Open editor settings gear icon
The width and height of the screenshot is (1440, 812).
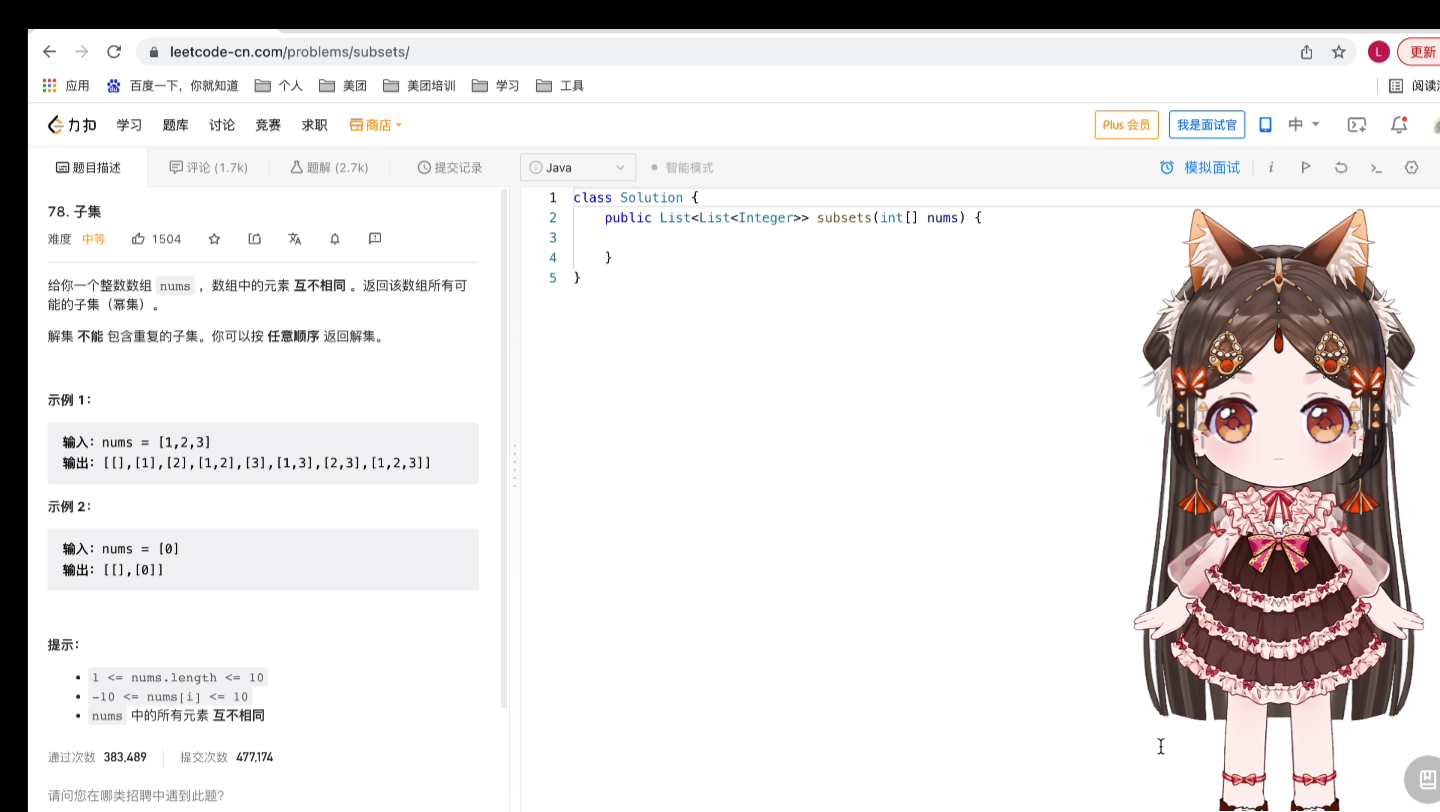(x=1412, y=168)
